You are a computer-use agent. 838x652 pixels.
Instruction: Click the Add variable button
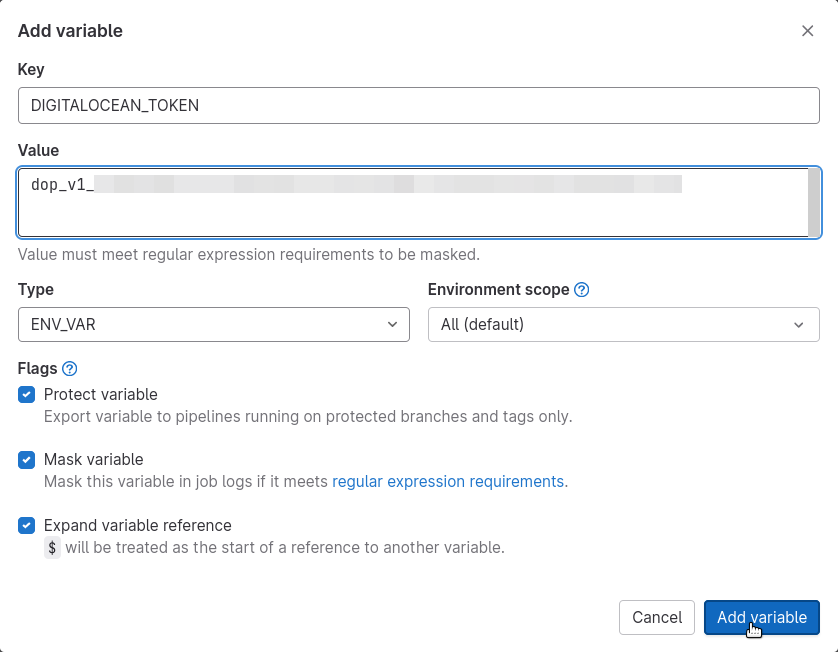(x=762, y=617)
